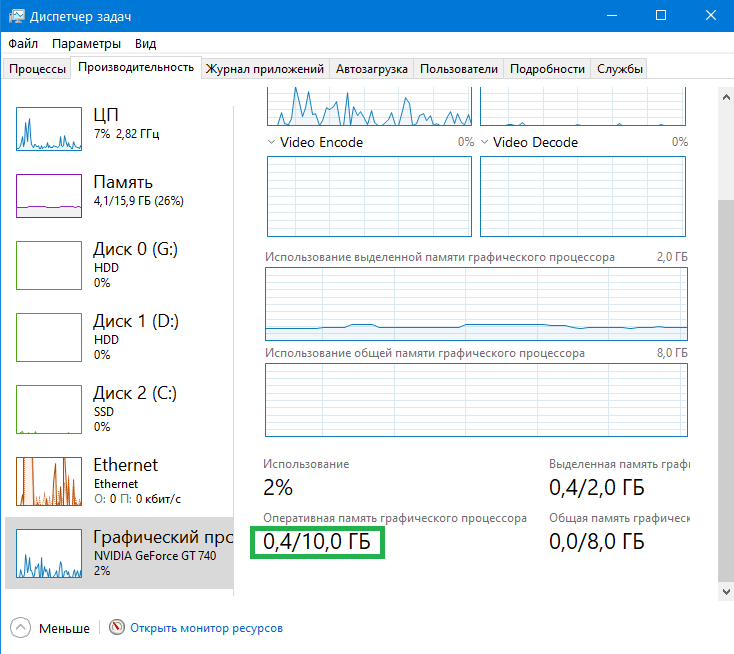Click Открыть монитор ресурсов link
The height and width of the screenshot is (654, 734).
point(206,628)
